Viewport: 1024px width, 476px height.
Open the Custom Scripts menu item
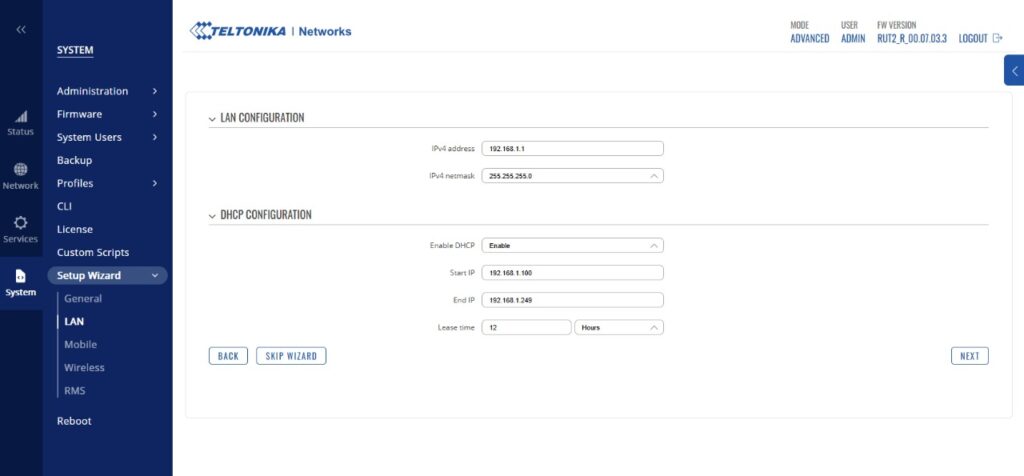(x=93, y=253)
